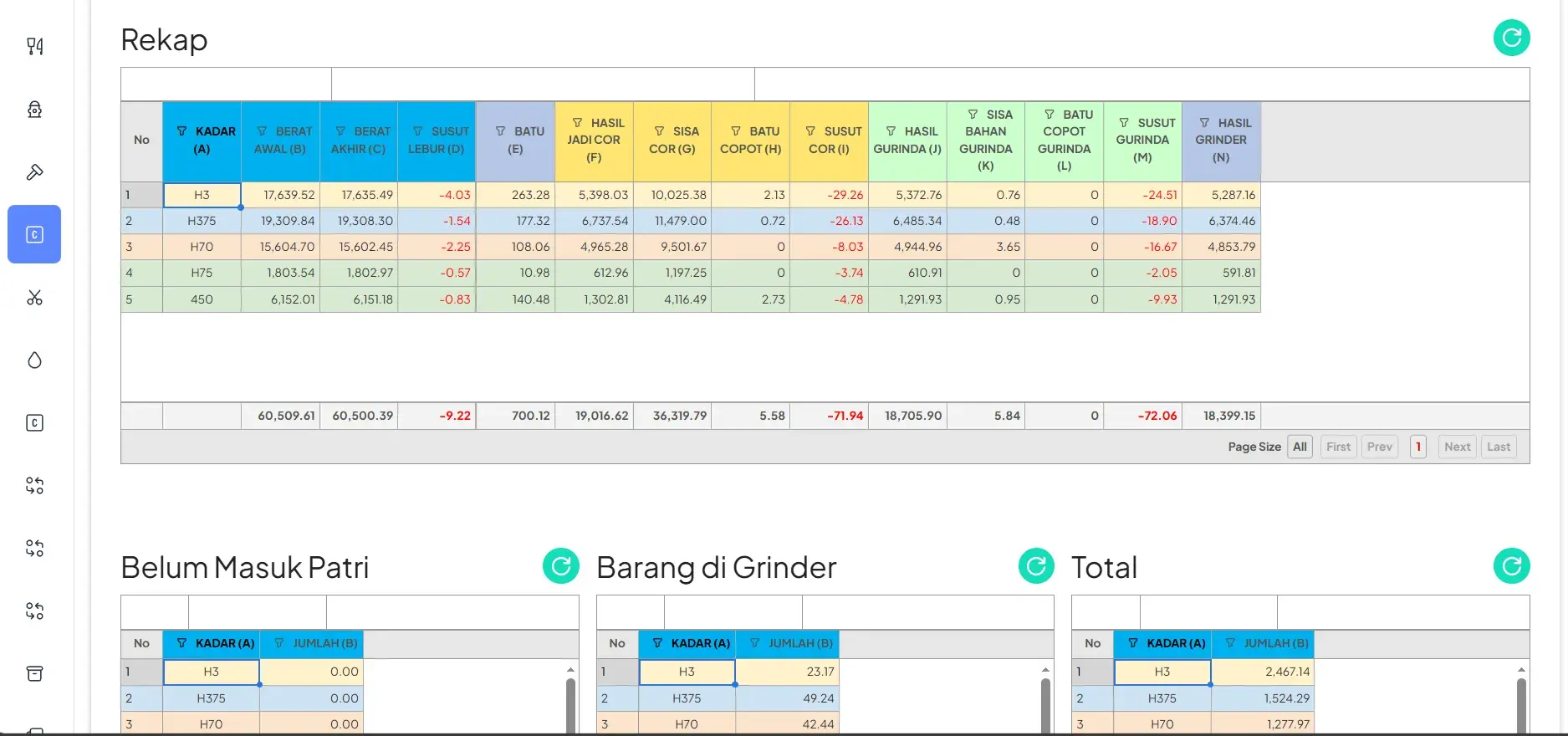Open the water droplet icon in sidebar
Image resolution: width=1568 pixels, height=736 pixels.
pyautogui.click(x=34, y=360)
